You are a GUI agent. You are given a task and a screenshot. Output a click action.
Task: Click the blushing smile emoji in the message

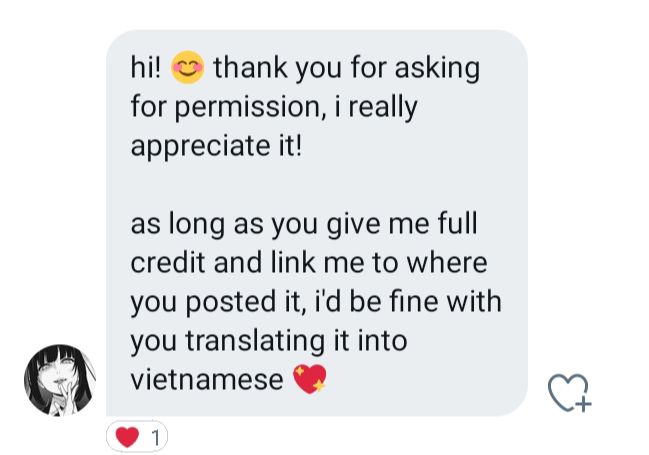point(187,67)
